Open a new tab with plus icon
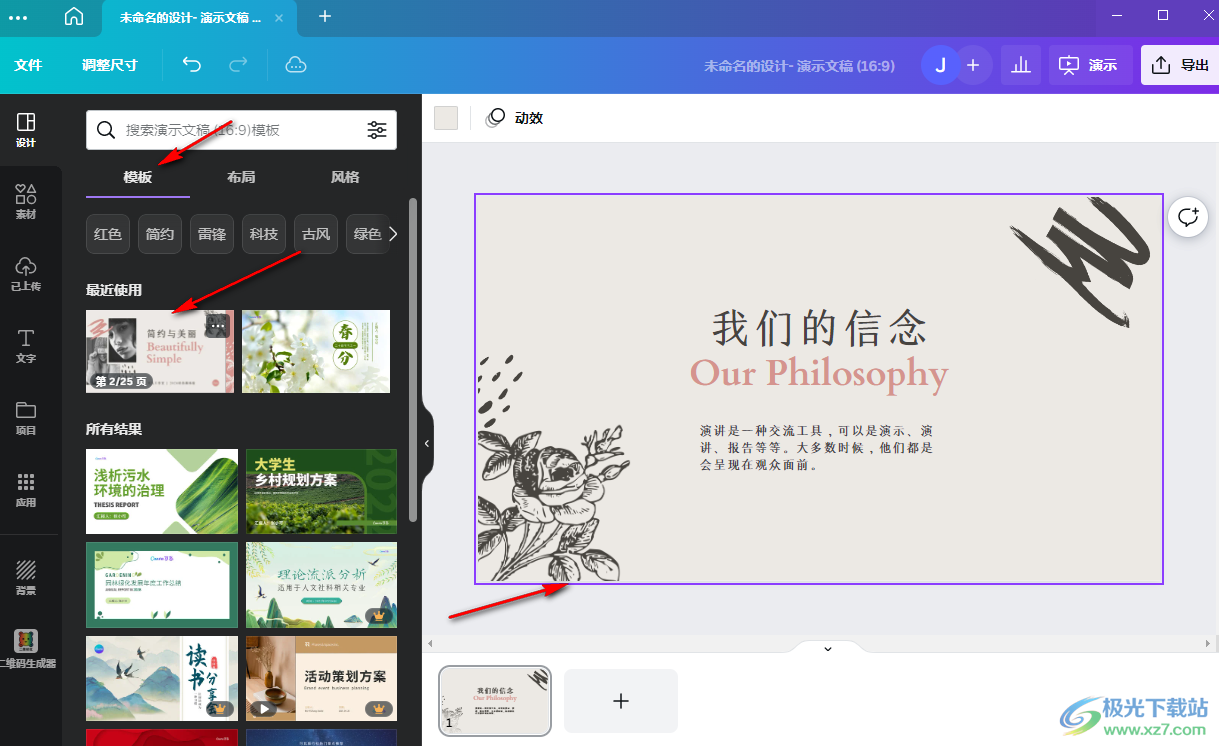 325,16
